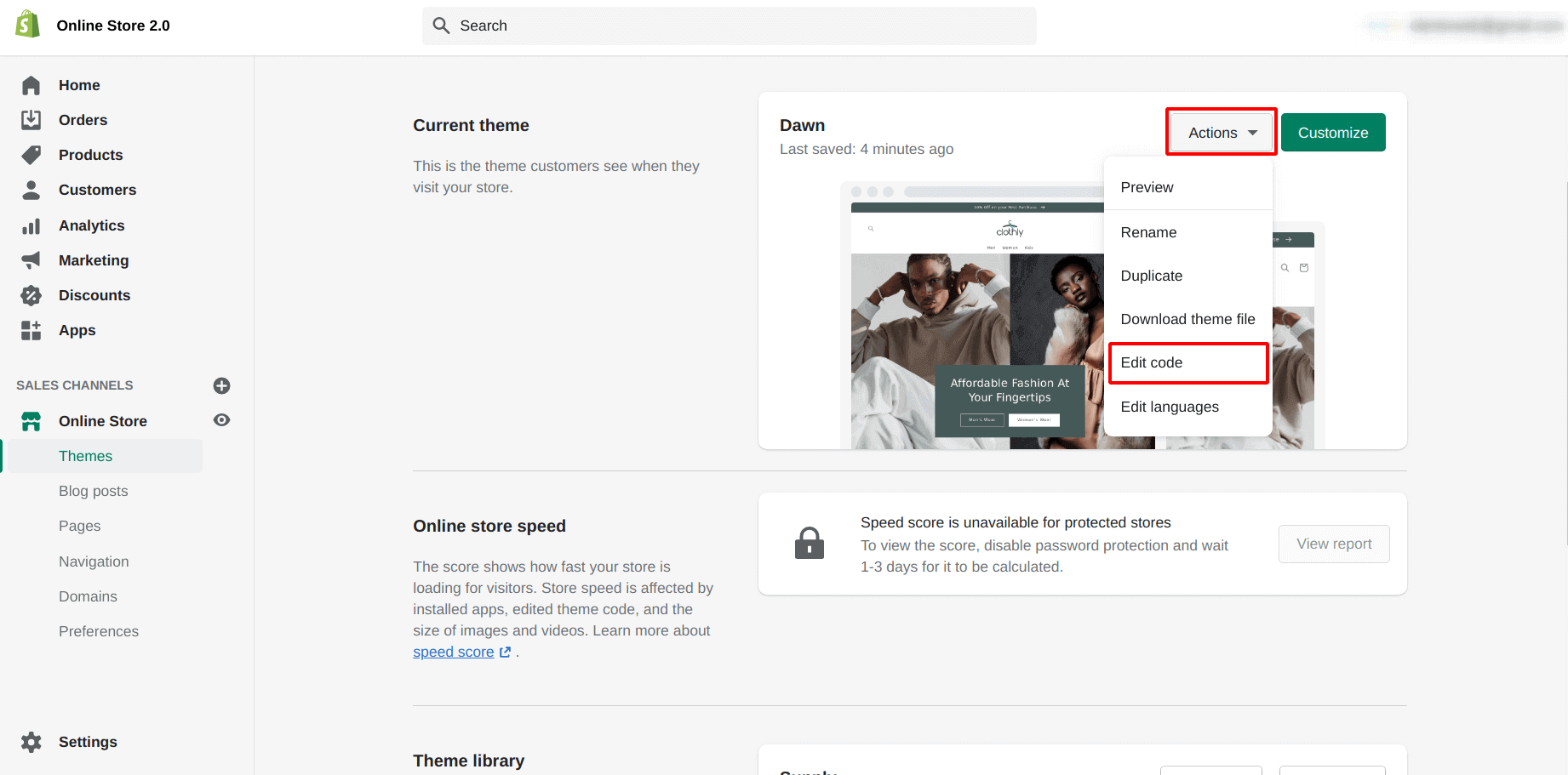Click the Products tag icon
This screenshot has height=775, width=1568.
31,154
